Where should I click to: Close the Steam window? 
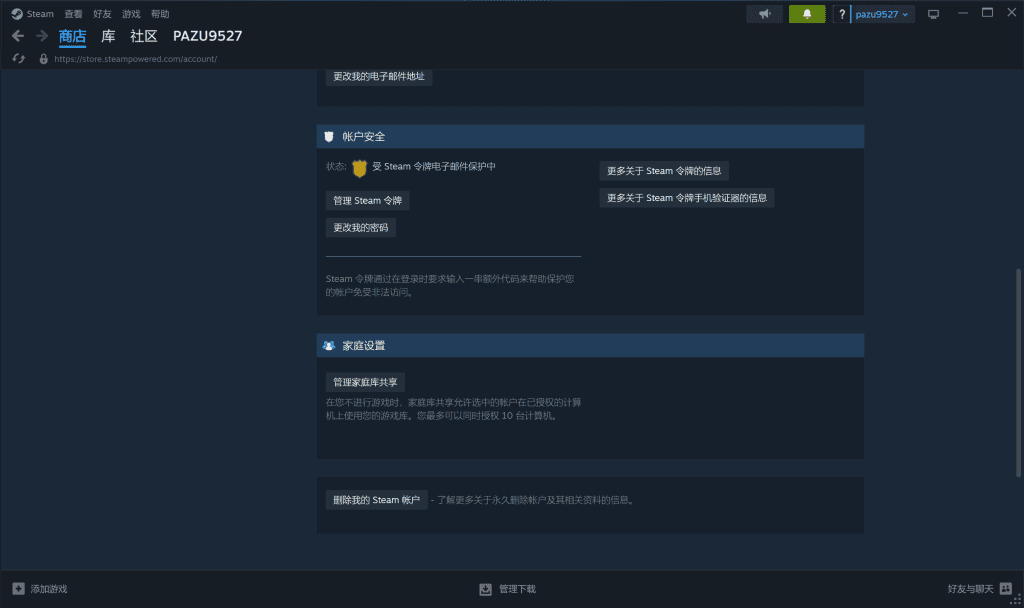[x=1012, y=13]
